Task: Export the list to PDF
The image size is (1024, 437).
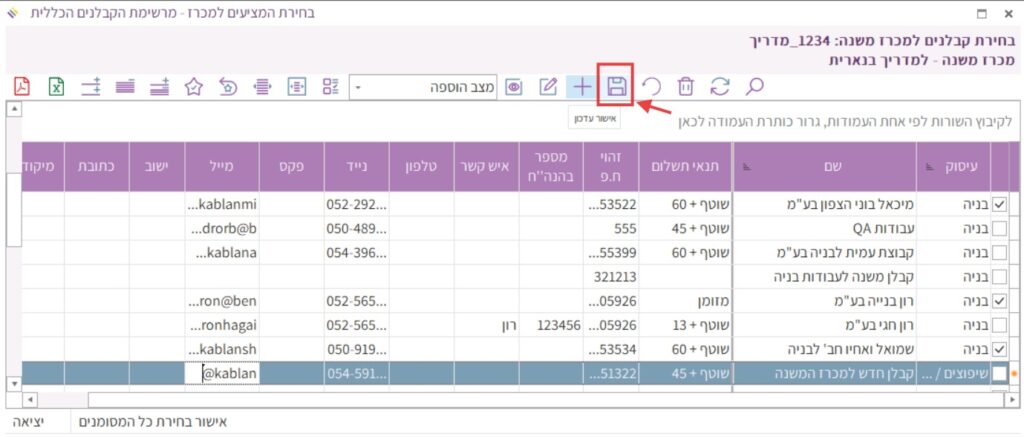Action: 22,86
